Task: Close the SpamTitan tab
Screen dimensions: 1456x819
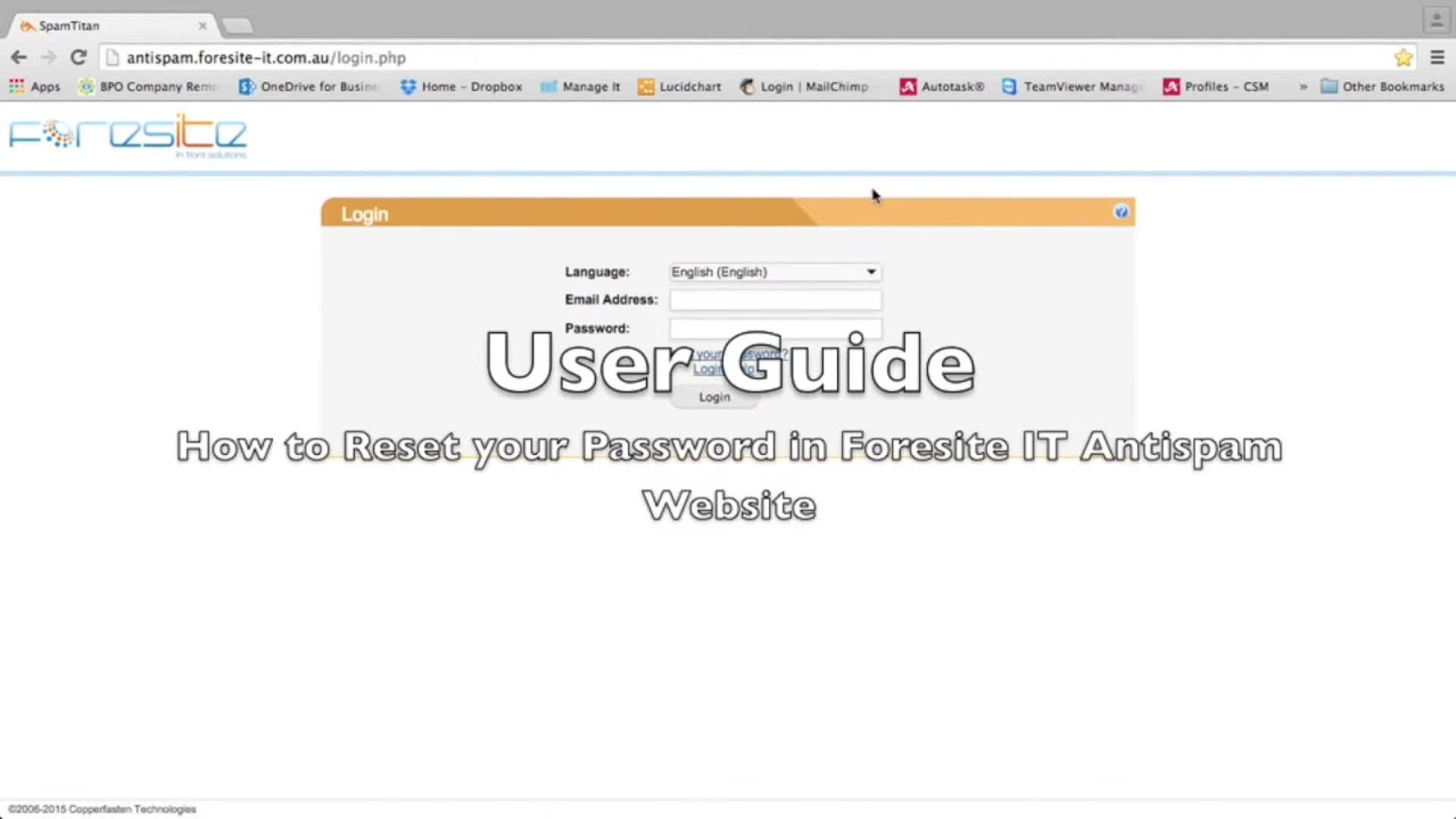Action: (202, 26)
